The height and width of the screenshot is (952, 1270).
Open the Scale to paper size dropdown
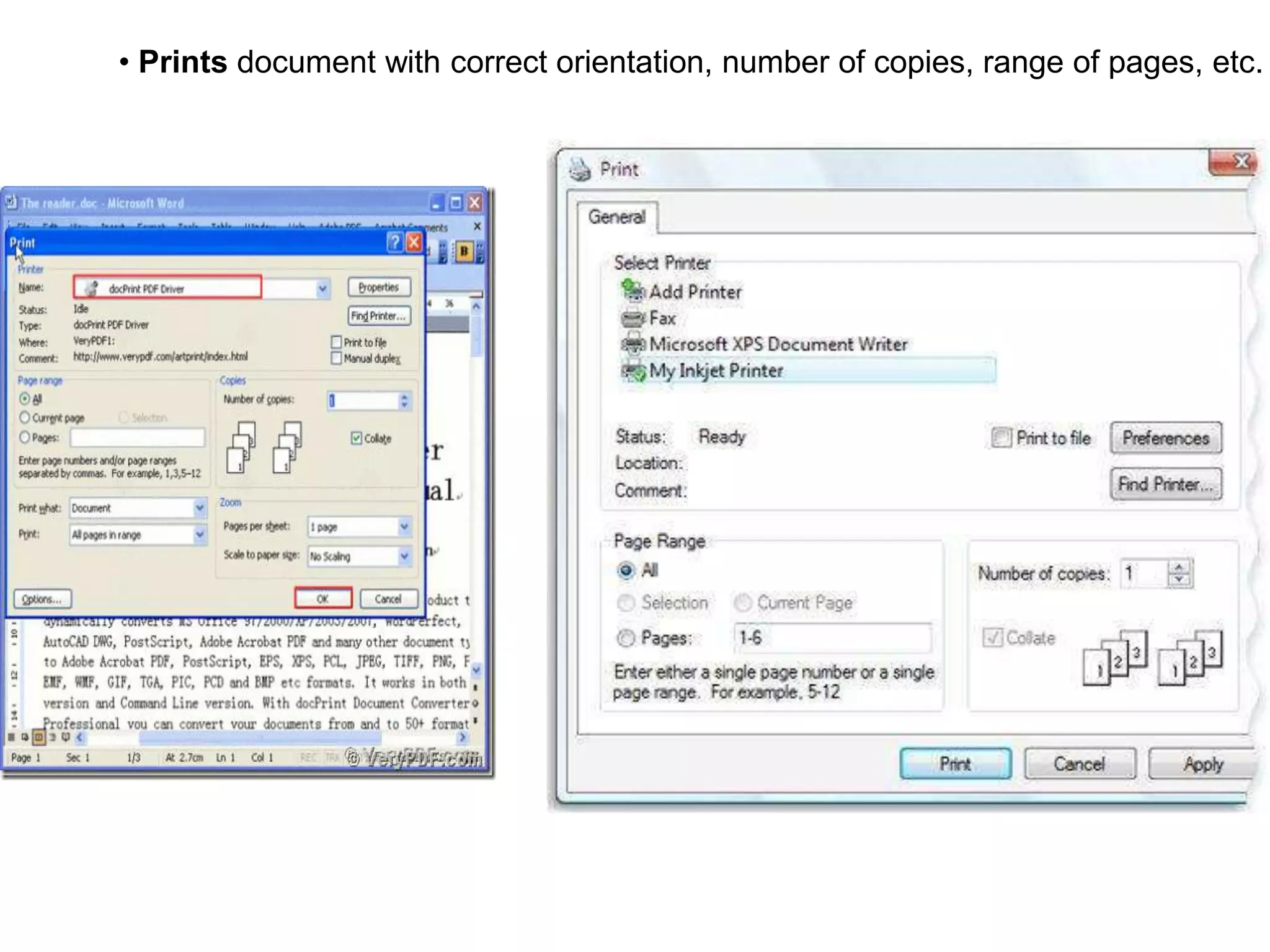pyautogui.click(x=404, y=556)
